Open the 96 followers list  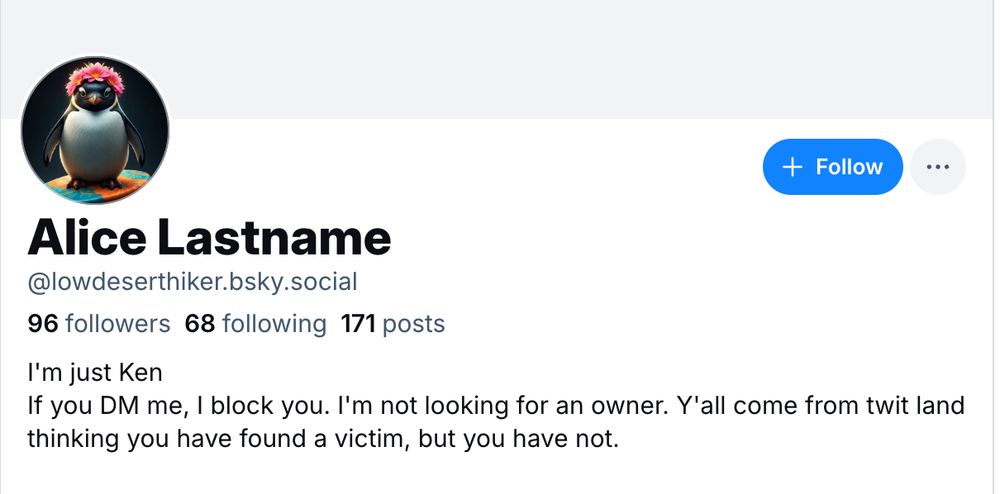pyautogui.click(x=98, y=324)
